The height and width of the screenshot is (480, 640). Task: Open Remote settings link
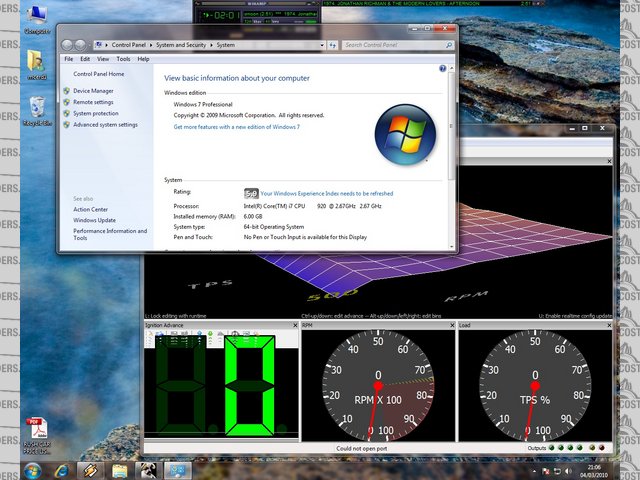(x=93, y=102)
